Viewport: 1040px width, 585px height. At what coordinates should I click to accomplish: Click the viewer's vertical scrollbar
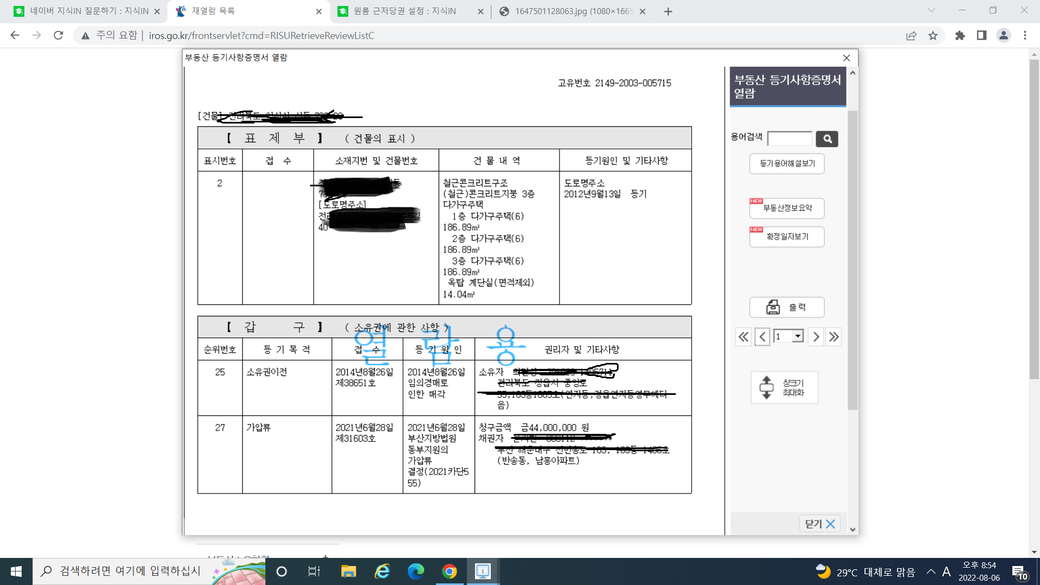(852, 300)
